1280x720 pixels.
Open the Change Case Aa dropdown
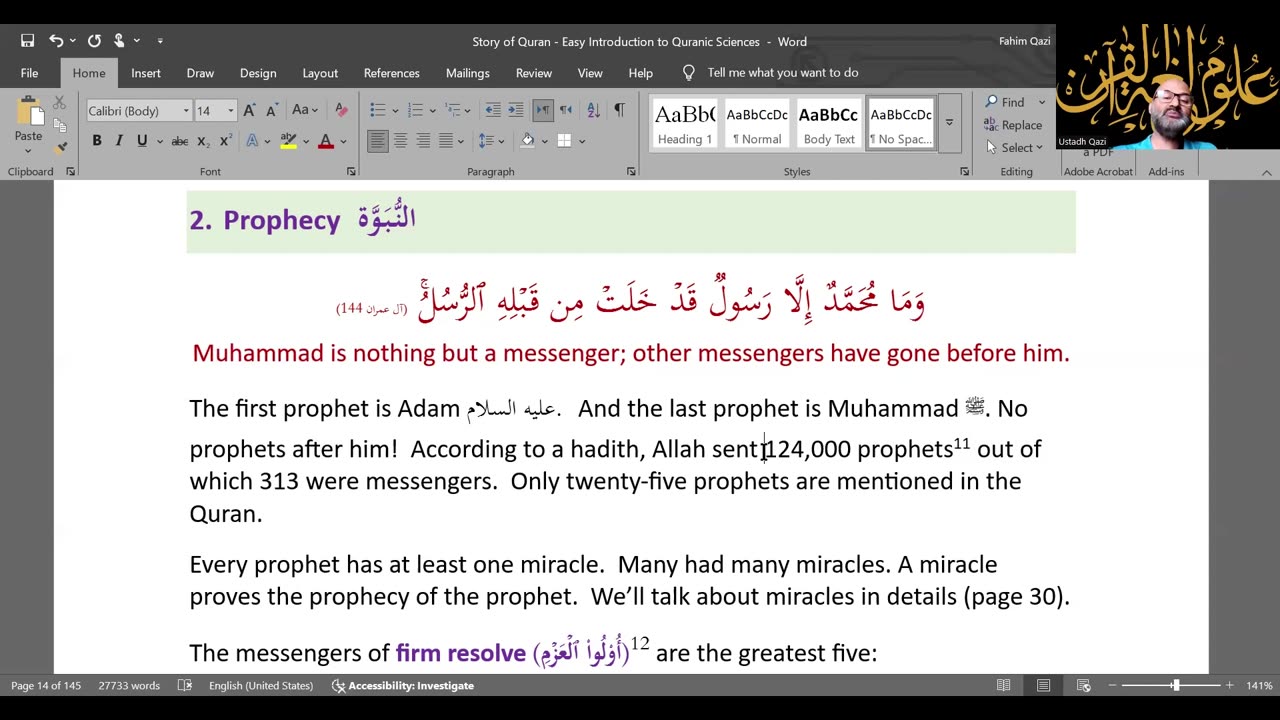[304, 110]
